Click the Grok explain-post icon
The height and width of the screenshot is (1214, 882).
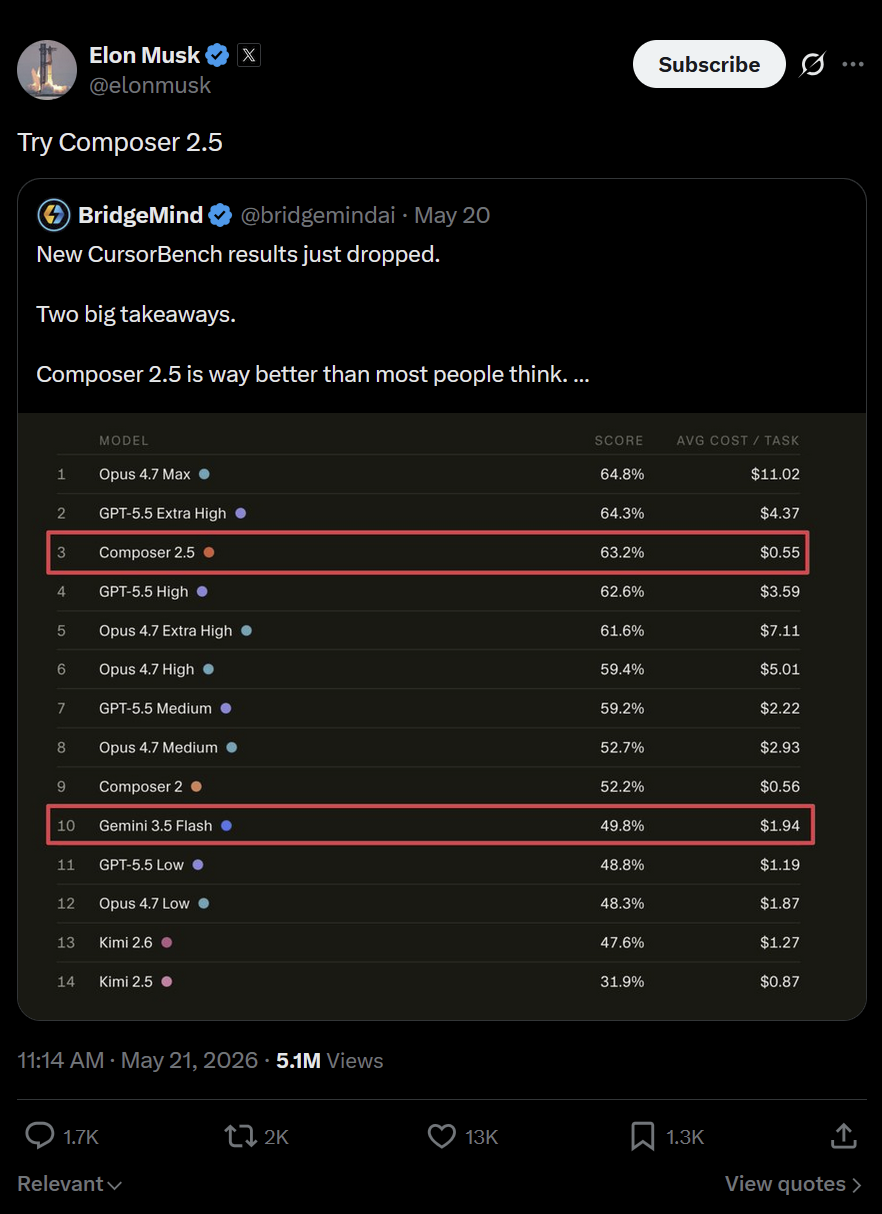click(x=813, y=65)
